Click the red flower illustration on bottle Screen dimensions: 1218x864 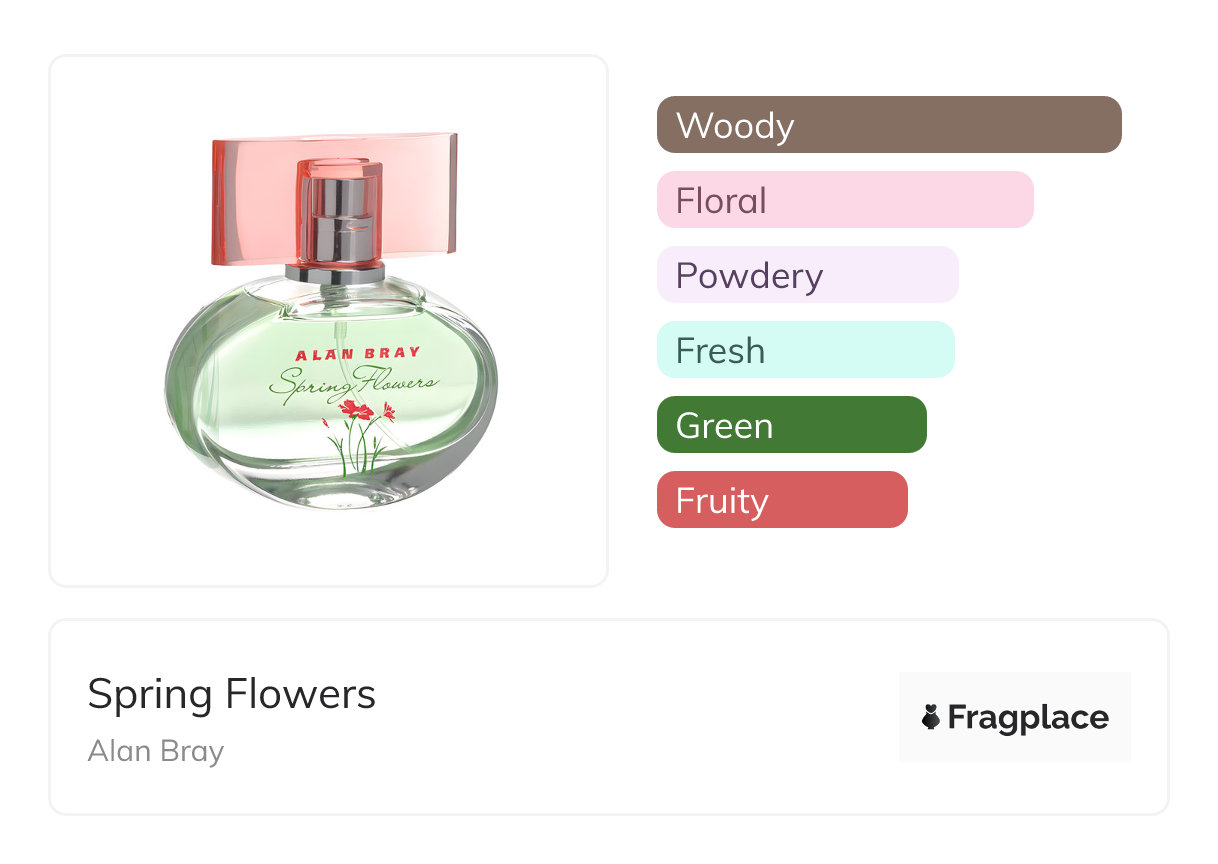pyautogui.click(x=357, y=409)
